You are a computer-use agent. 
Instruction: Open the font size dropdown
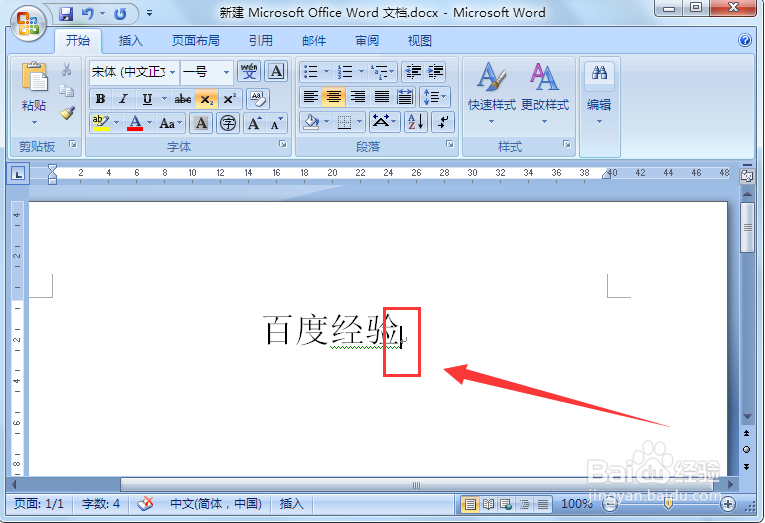click(x=226, y=72)
